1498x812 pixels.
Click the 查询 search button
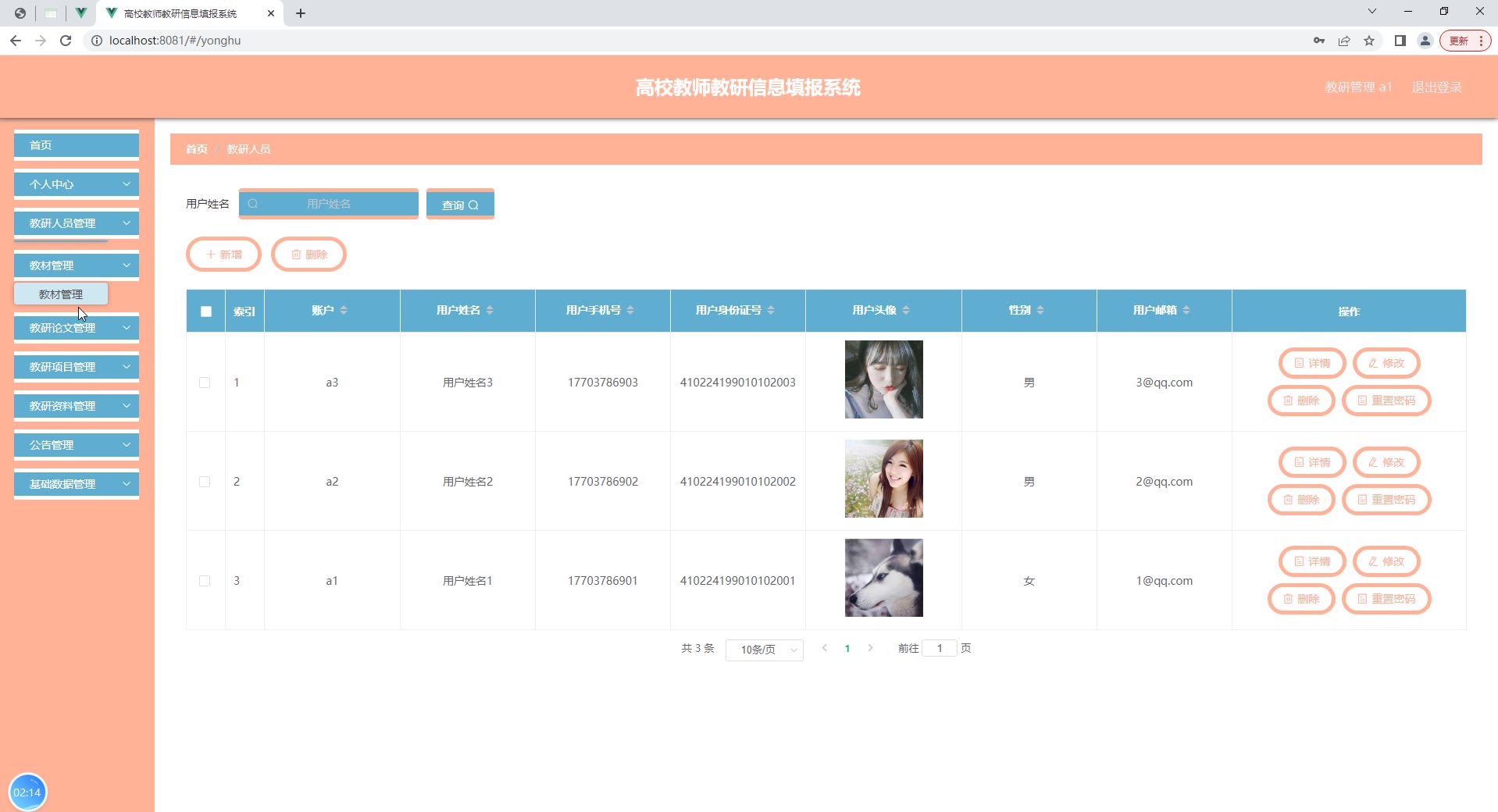click(x=460, y=205)
